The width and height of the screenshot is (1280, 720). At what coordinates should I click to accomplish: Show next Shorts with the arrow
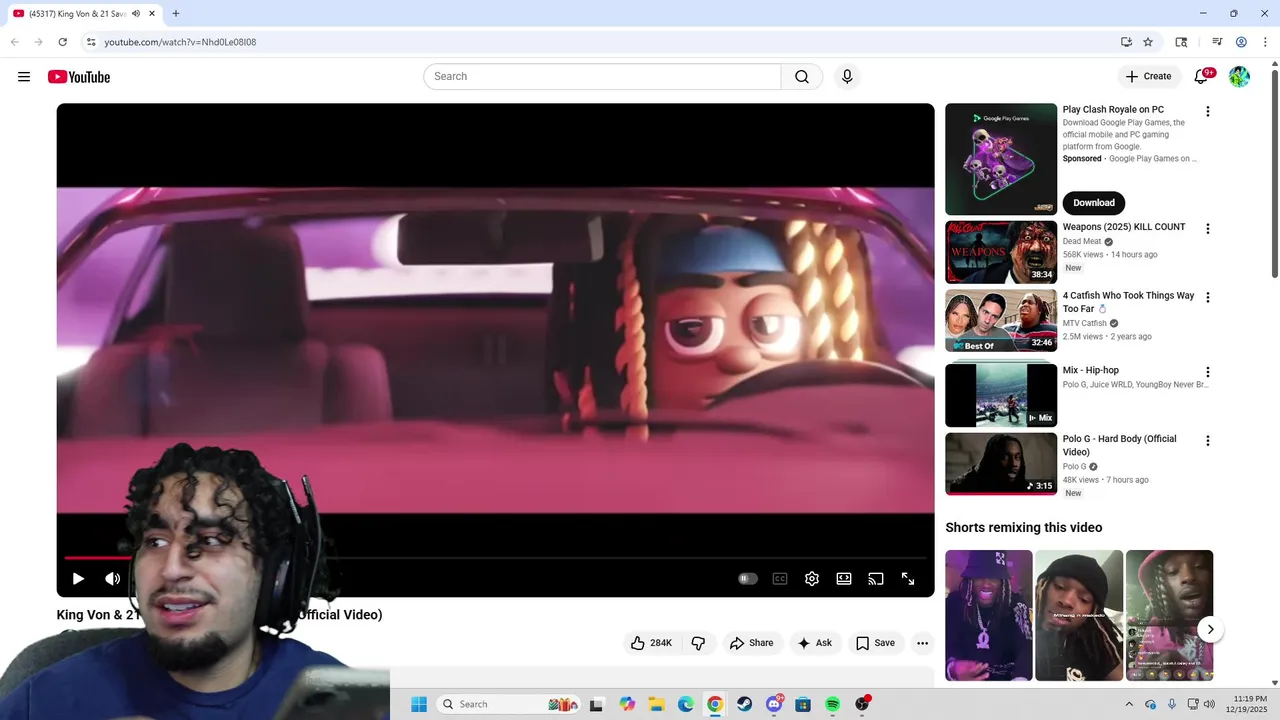coord(1210,629)
